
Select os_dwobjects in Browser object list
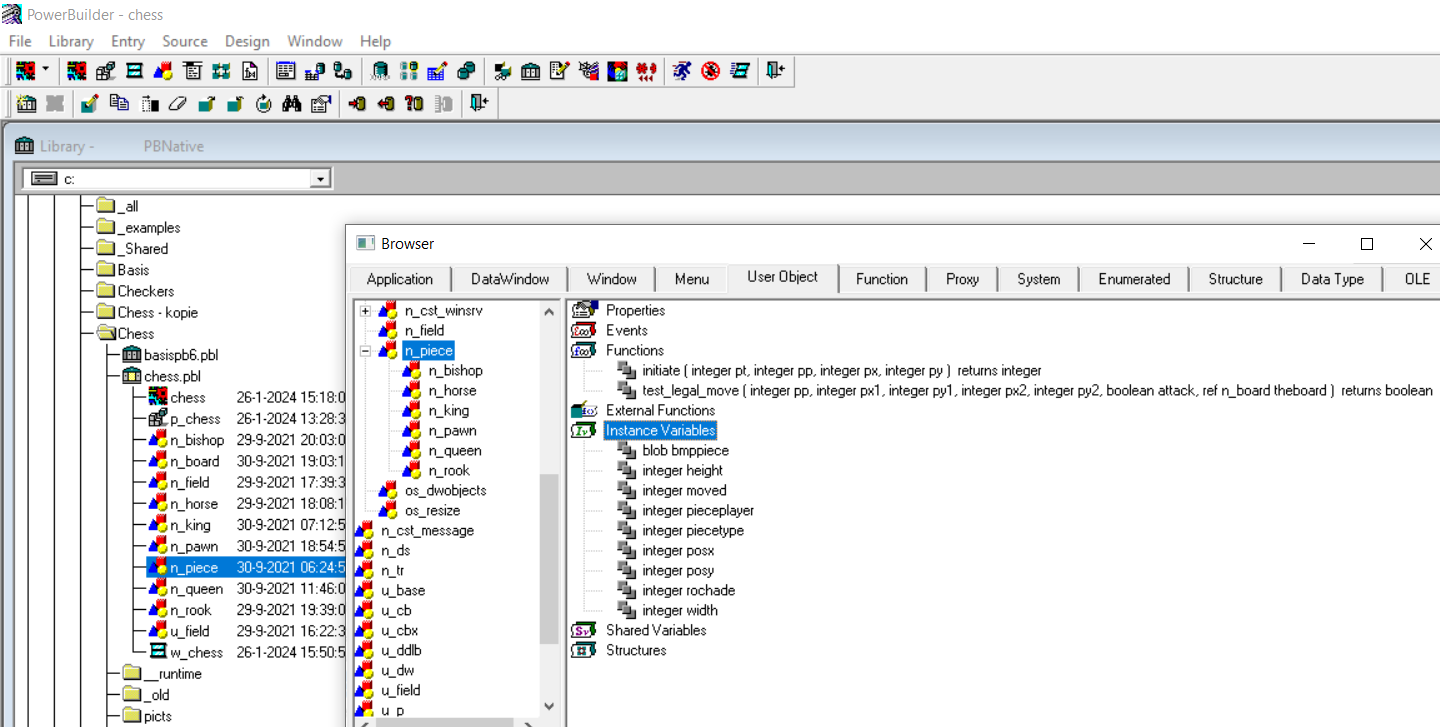pyautogui.click(x=445, y=490)
